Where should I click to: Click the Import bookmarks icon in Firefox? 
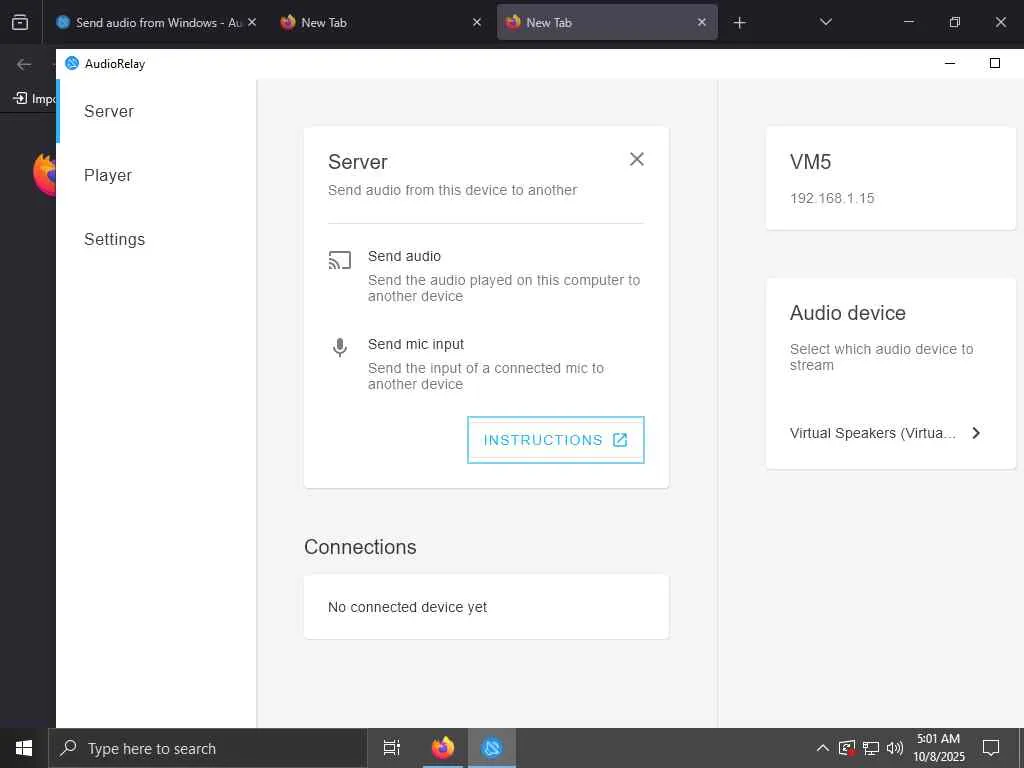click(x=20, y=98)
